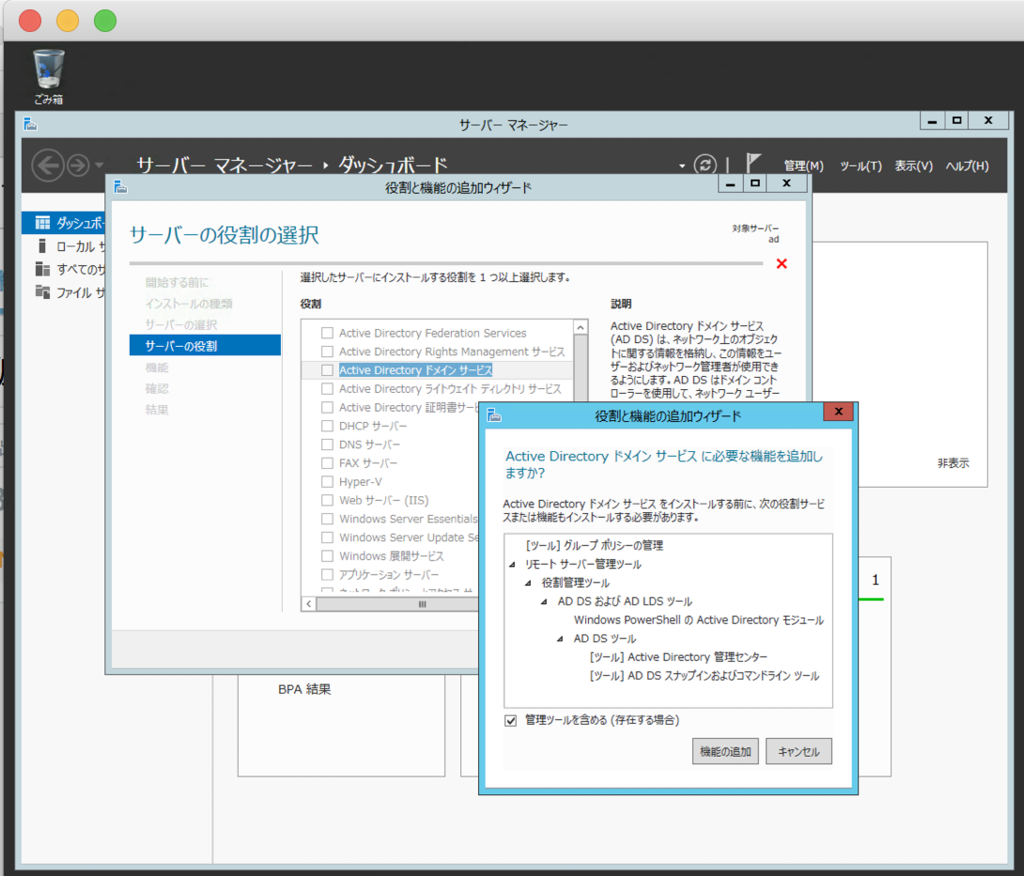Check Active Directory Rights Management サービス
This screenshot has height=876, width=1024.
tap(327, 351)
